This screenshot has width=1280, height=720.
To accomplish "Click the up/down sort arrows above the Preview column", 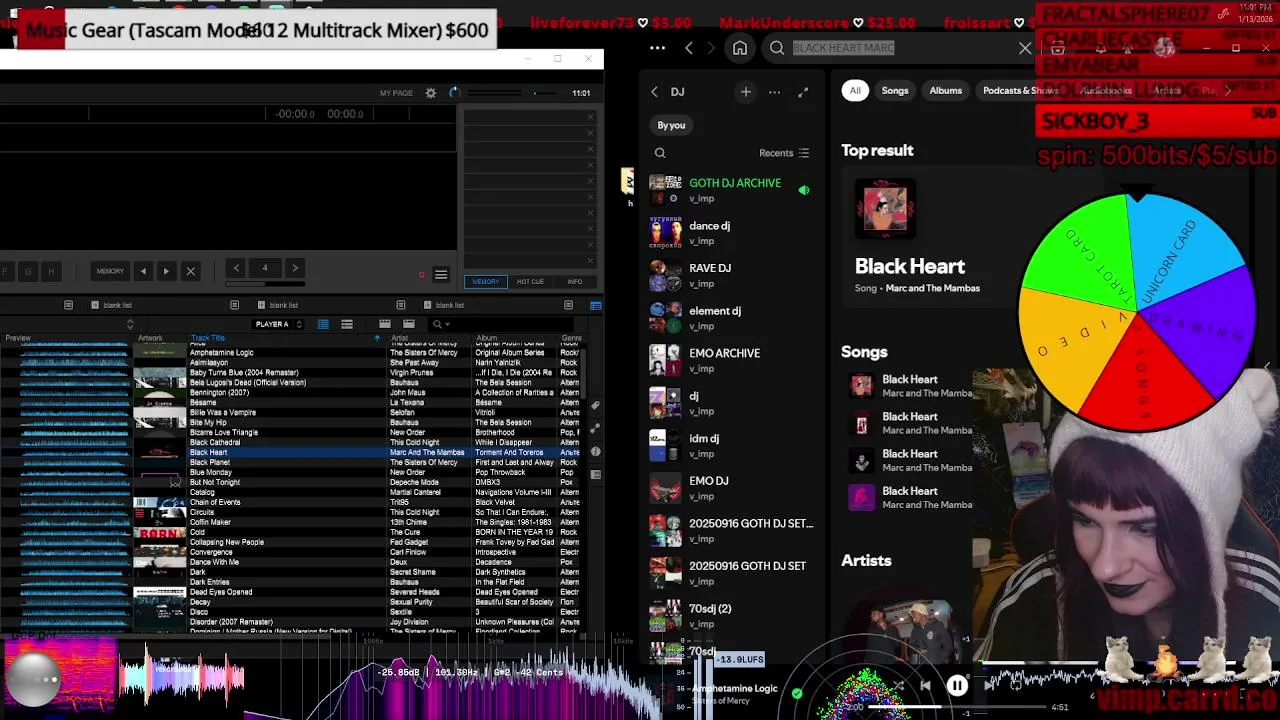I will click(x=130, y=324).
